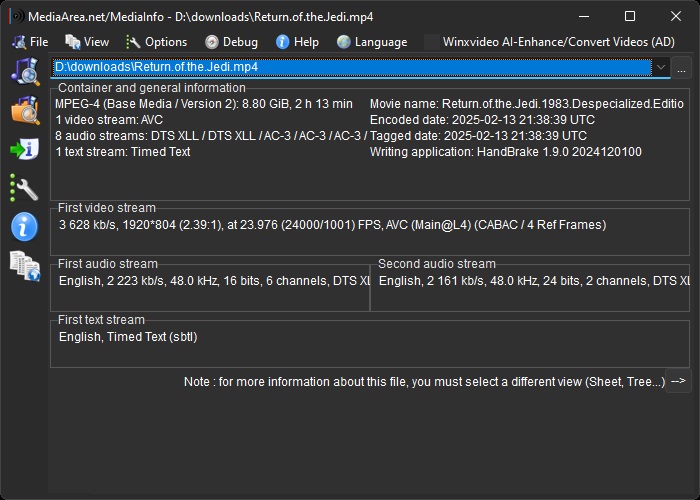This screenshot has width=700, height=500.
Task: Open preferences via the wrench sidebar icon
Action: coord(25,188)
